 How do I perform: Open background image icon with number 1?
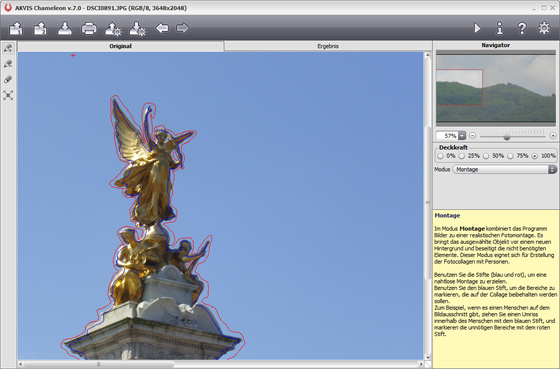(x=16, y=28)
